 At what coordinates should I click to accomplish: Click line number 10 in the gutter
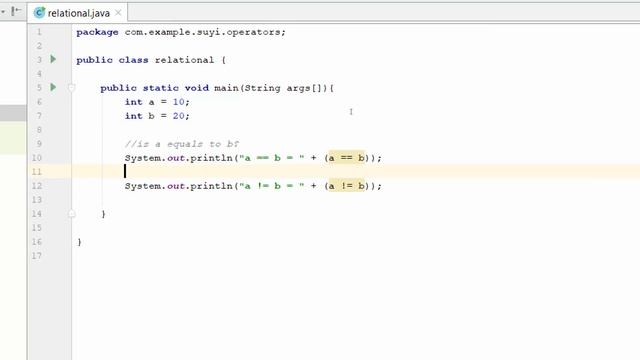[x=37, y=158]
